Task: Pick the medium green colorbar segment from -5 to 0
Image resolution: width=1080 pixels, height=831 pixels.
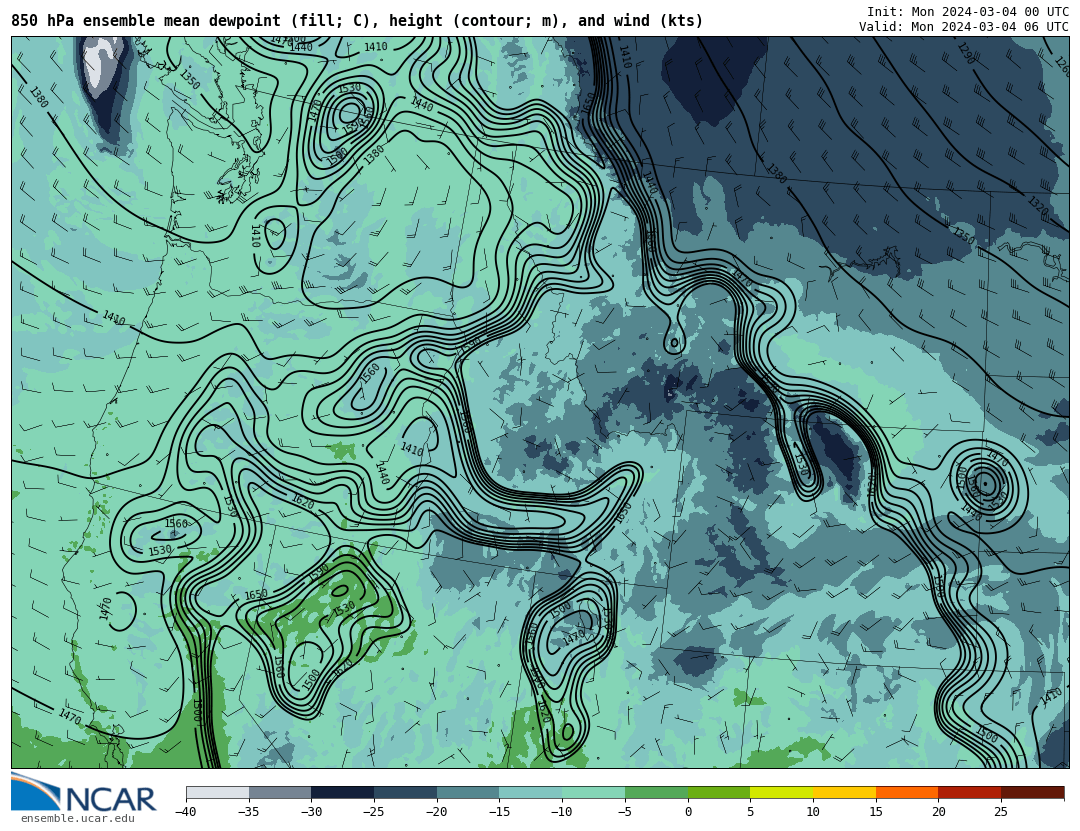Action: 656,792
